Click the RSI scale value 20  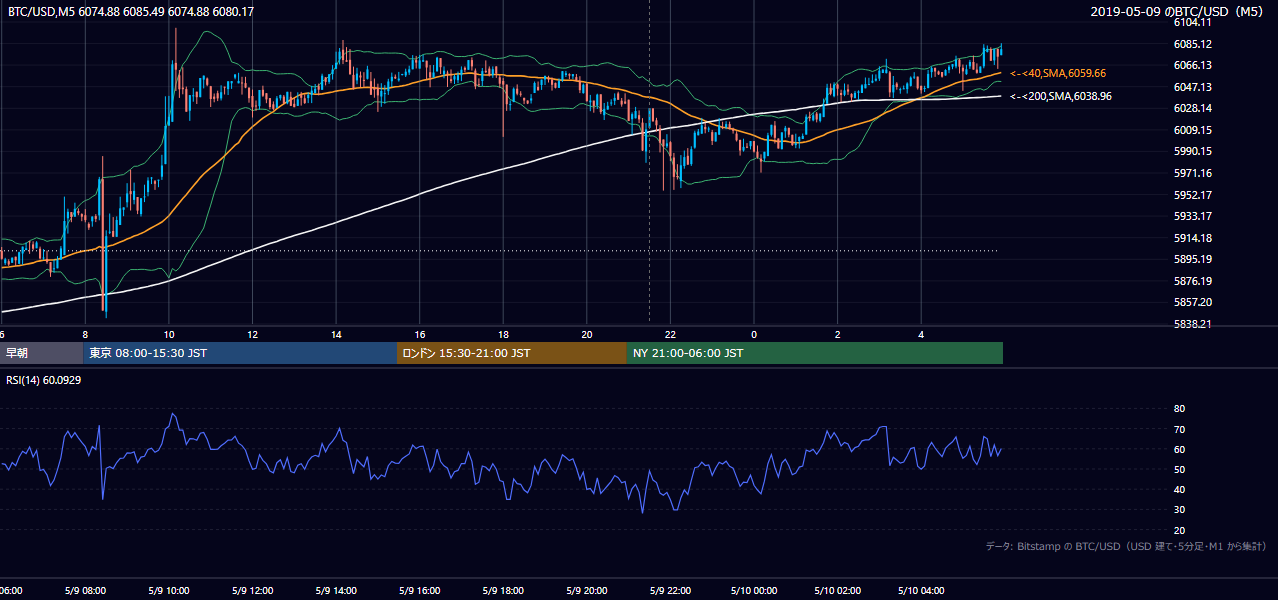point(1179,530)
